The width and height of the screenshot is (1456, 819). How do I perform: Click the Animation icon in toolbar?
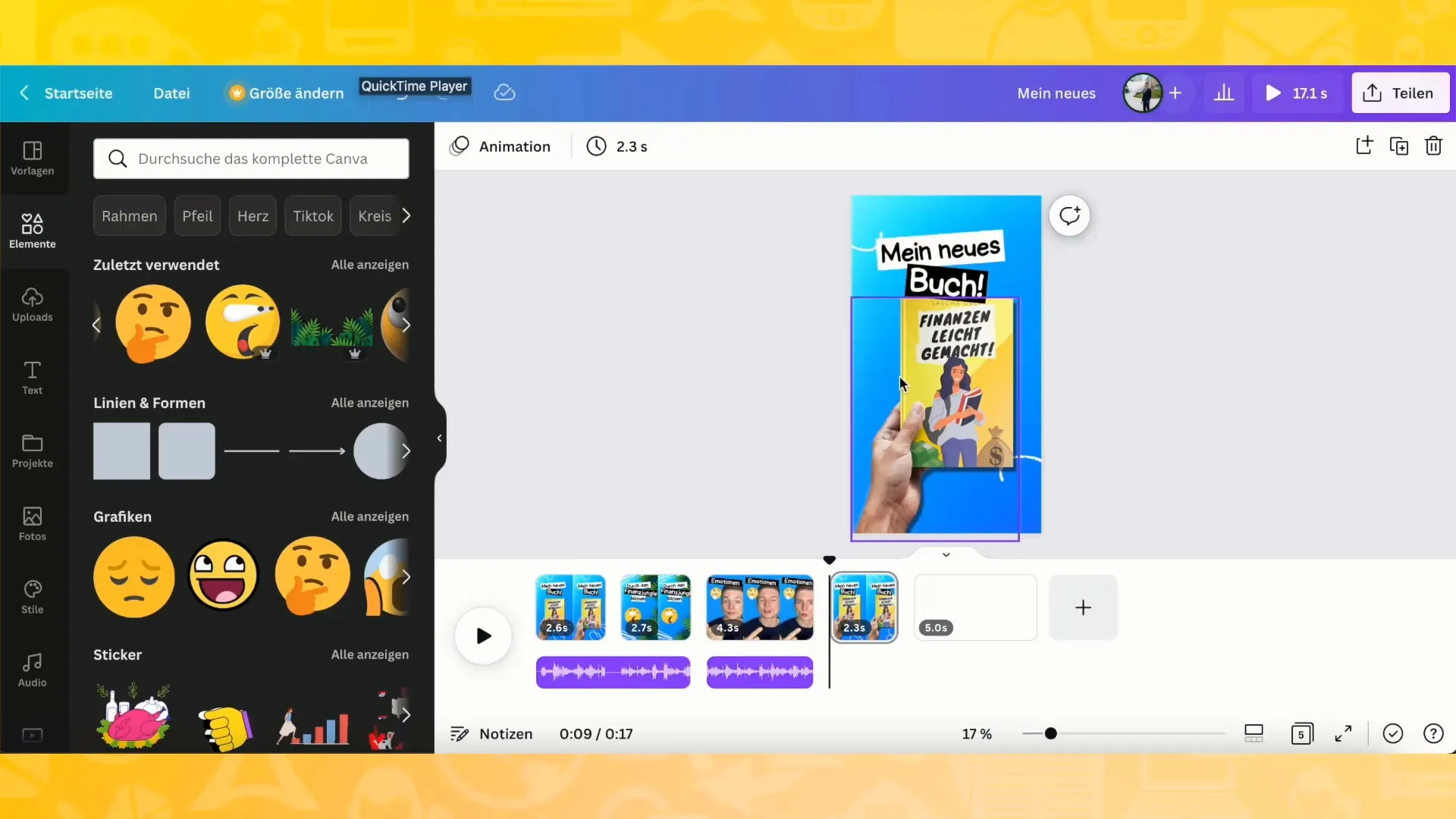click(x=460, y=146)
